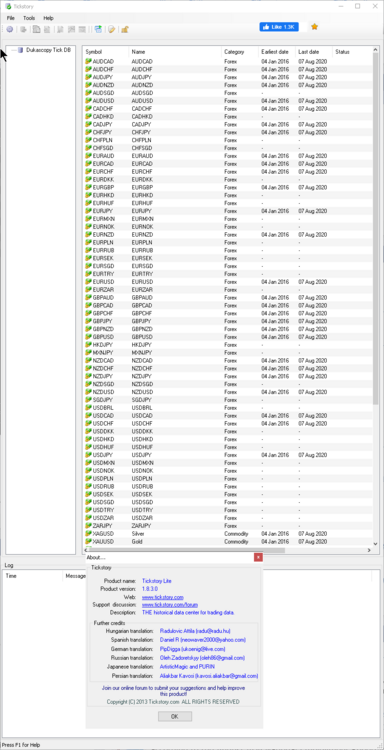384x750 pixels.
Task: Close the About dialog with red X
Action: [258, 557]
